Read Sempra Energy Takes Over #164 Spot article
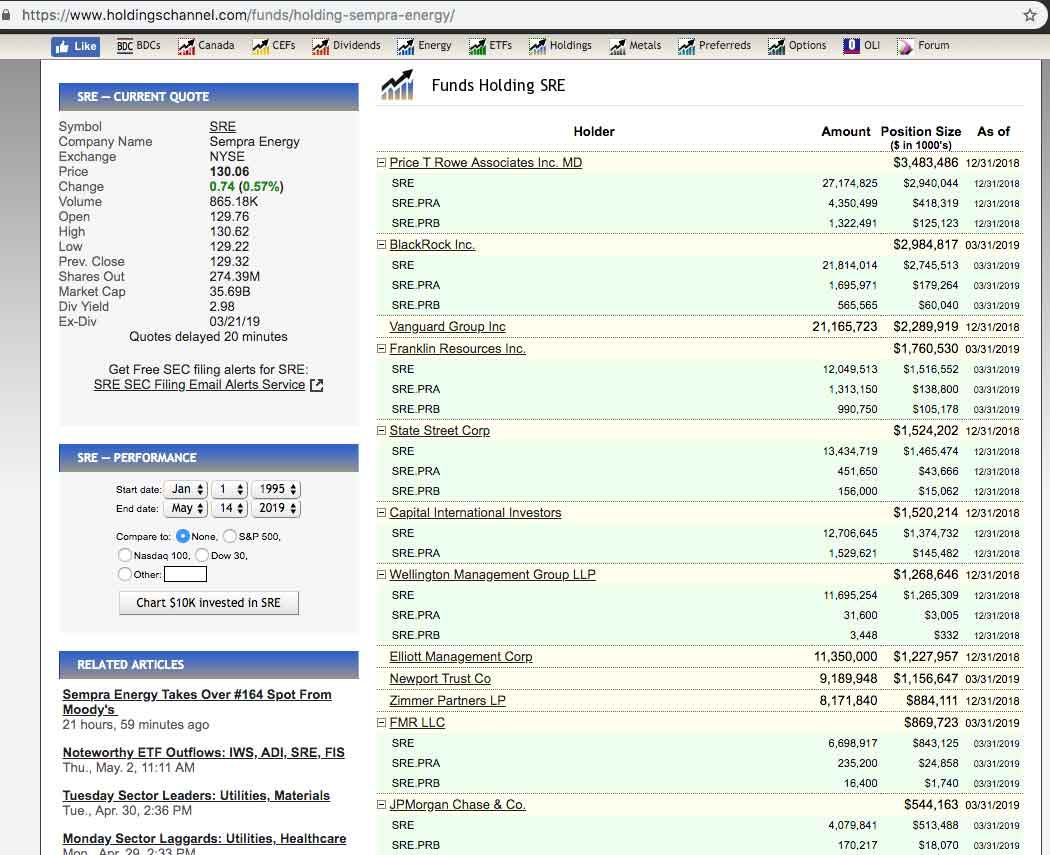1050x855 pixels. pyautogui.click(x=197, y=702)
